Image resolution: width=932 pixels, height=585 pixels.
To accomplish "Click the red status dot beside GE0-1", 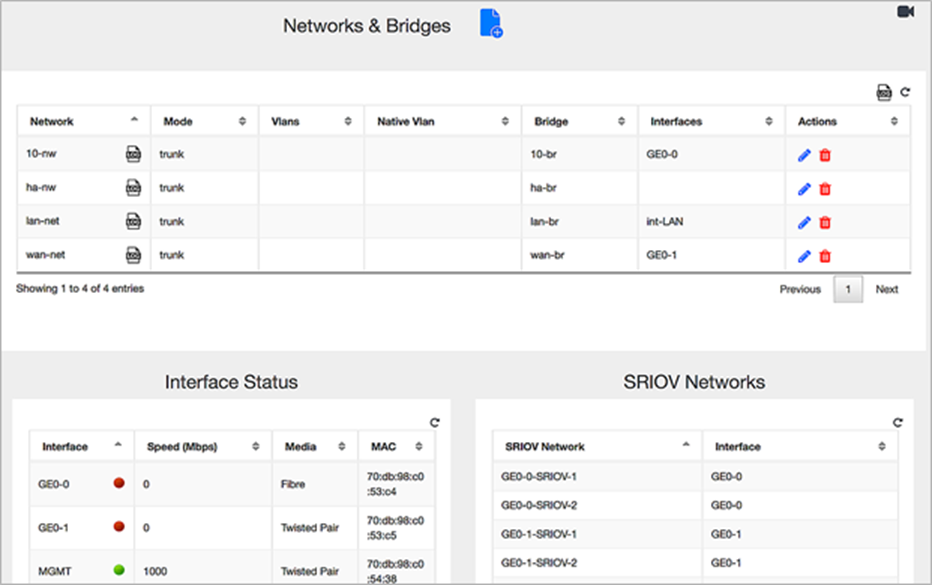I will pos(119,527).
